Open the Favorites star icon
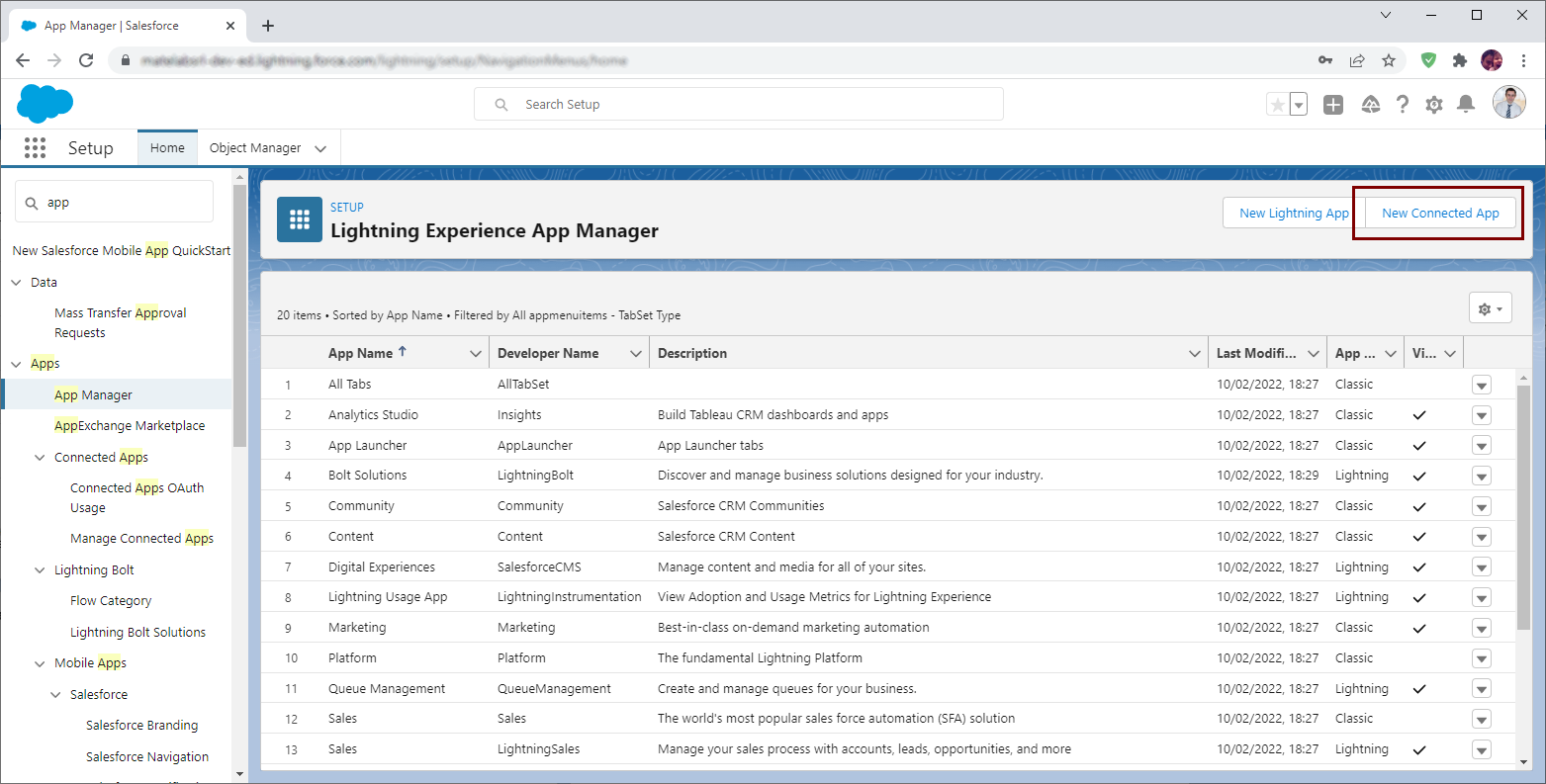 pyautogui.click(x=1278, y=105)
